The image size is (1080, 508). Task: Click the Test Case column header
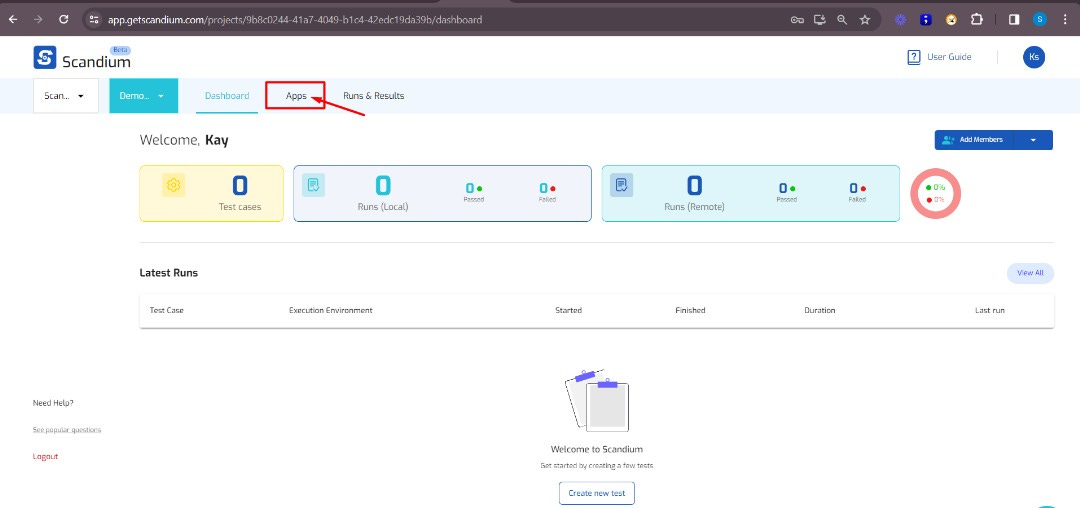pyautogui.click(x=167, y=310)
